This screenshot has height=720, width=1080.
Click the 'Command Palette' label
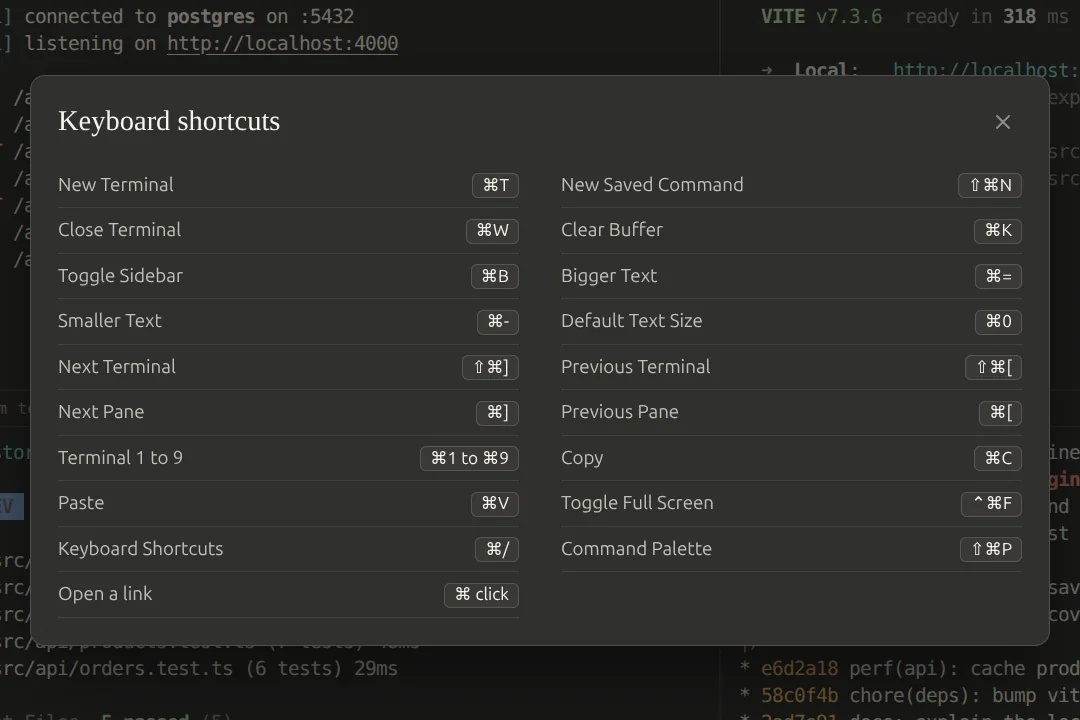pyautogui.click(x=636, y=548)
